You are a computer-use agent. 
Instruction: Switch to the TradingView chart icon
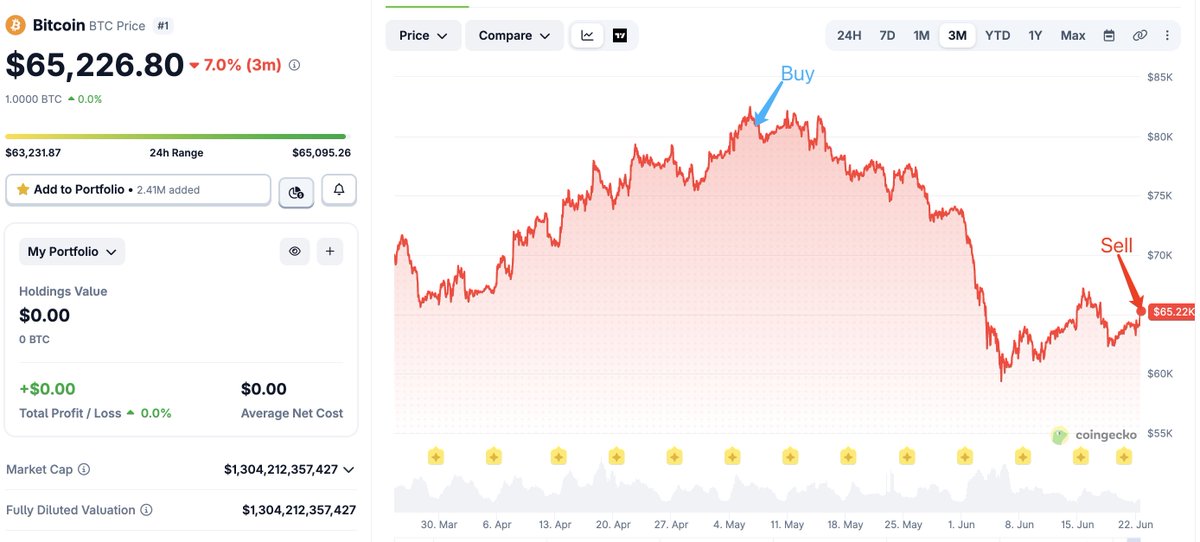(620, 36)
